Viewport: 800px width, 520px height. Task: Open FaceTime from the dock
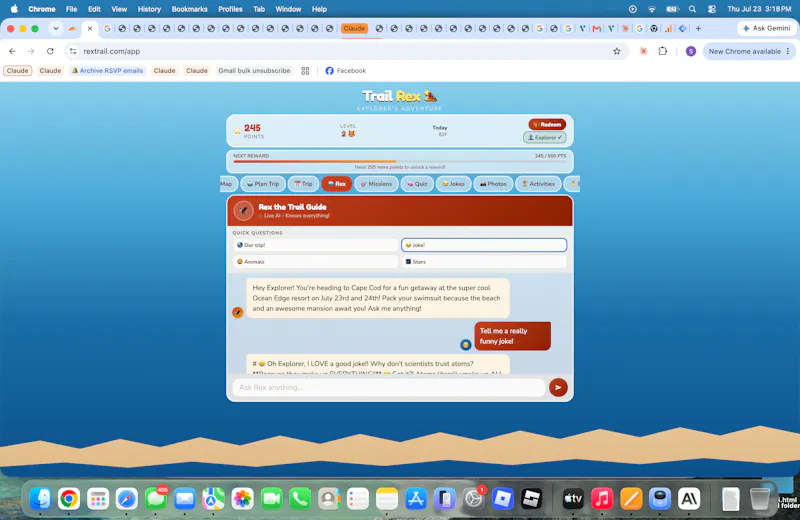pos(271,499)
